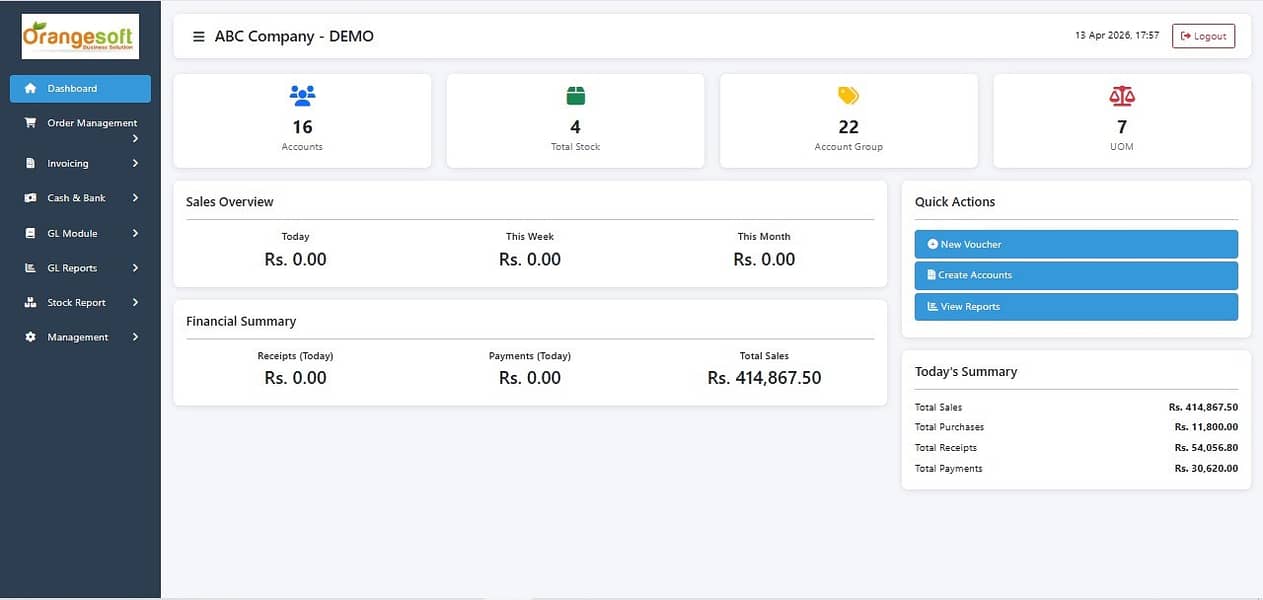The image size is (1263, 600).
Task: Open the Dashboard menu item
Action: 80,88
